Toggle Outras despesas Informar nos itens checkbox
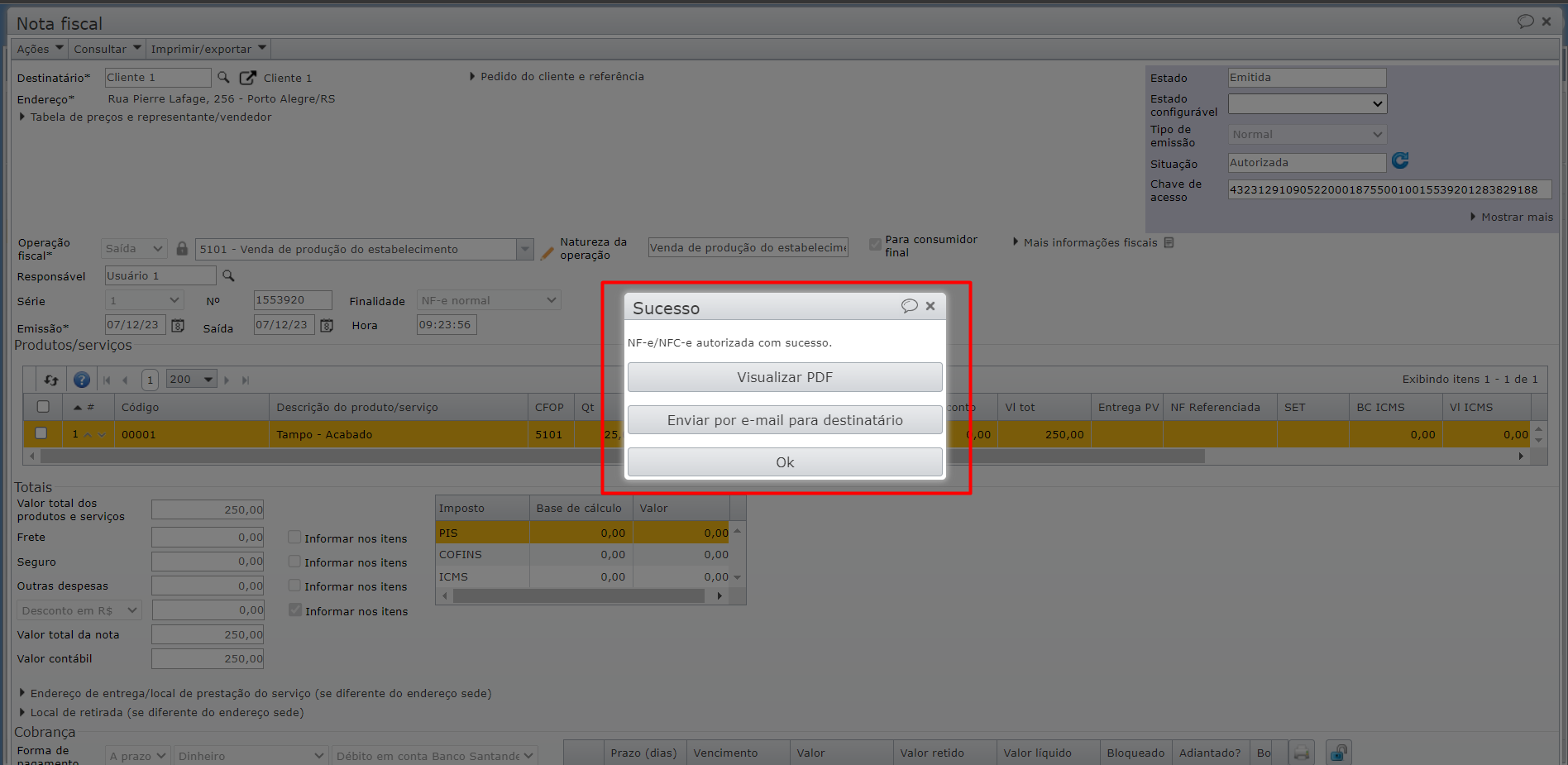1568x765 pixels. coord(294,585)
